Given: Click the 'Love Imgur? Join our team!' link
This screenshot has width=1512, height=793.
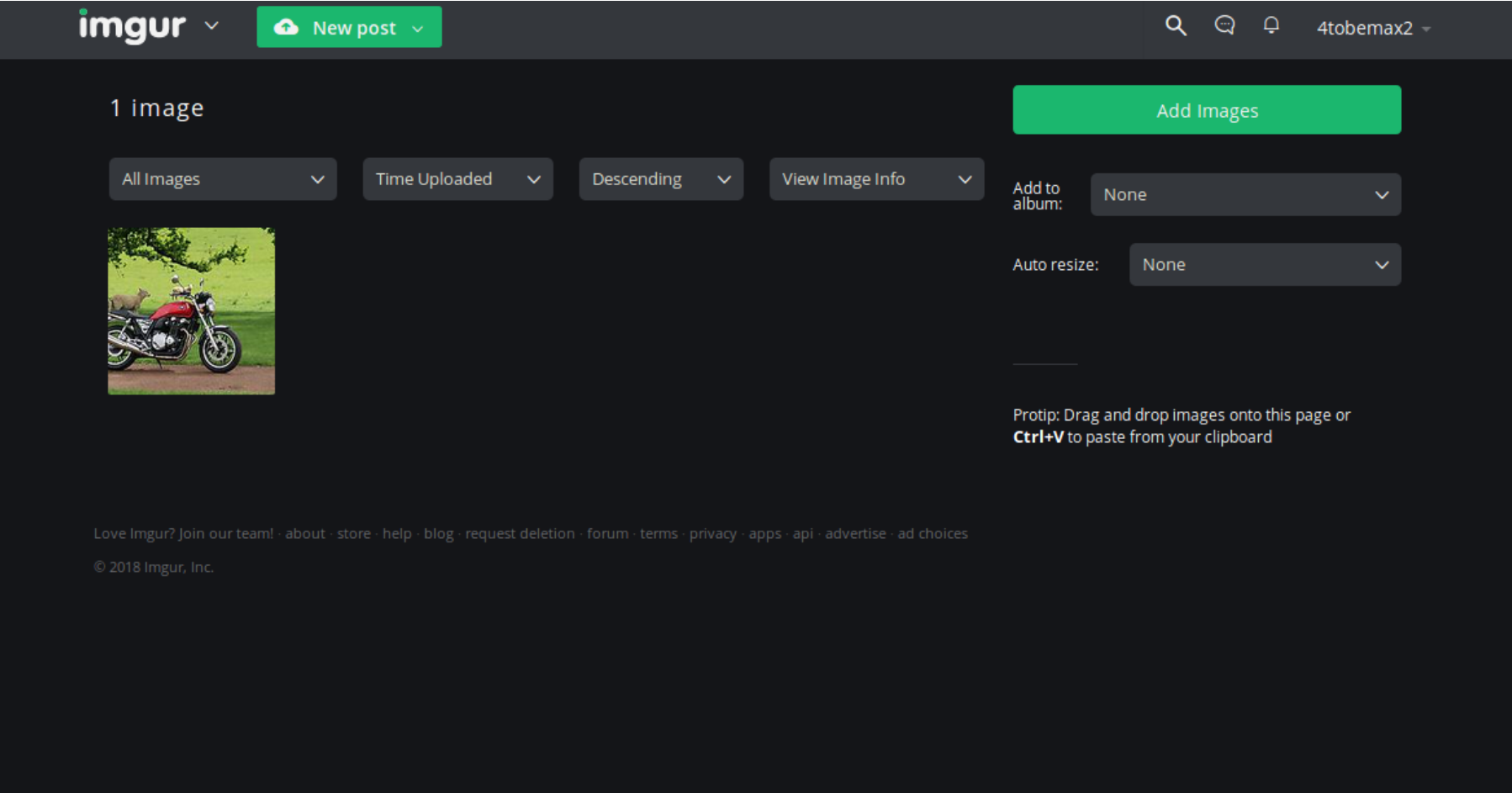Looking at the screenshot, I should [x=183, y=533].
